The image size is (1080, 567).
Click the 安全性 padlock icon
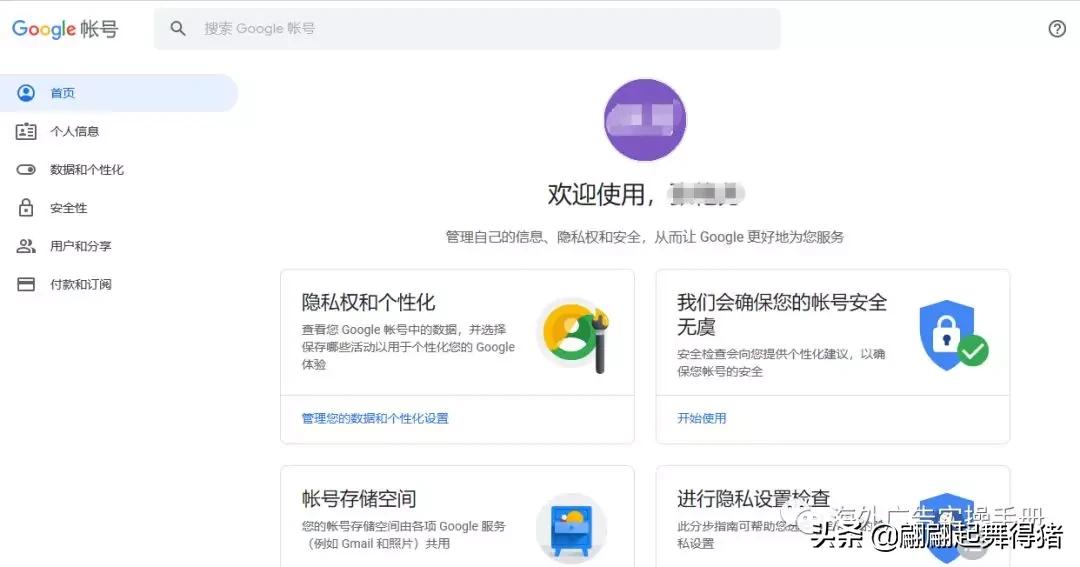click(x=26, y=207)
